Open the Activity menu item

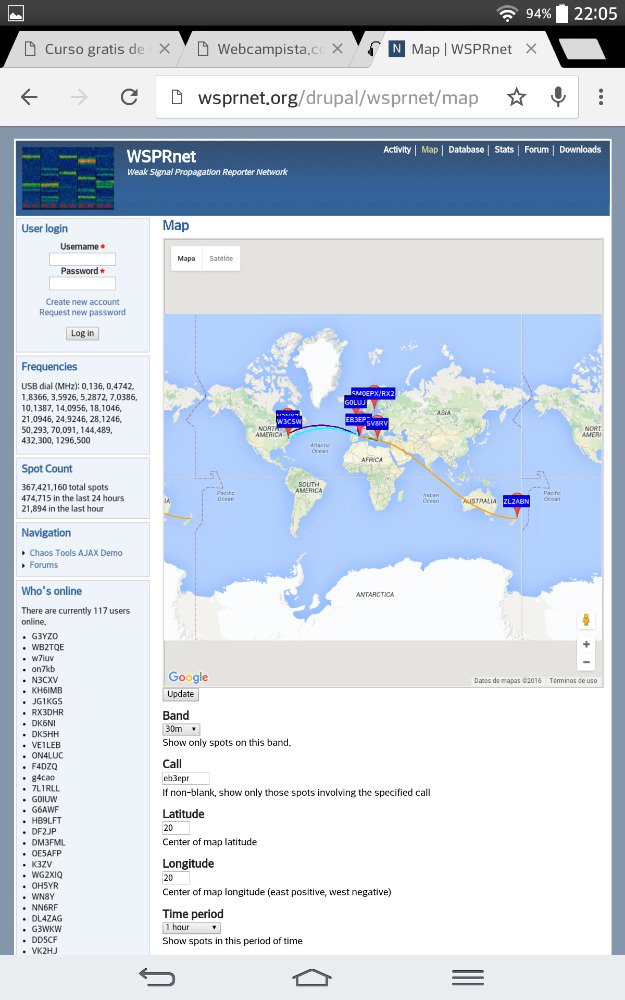(x=397, y=150)
